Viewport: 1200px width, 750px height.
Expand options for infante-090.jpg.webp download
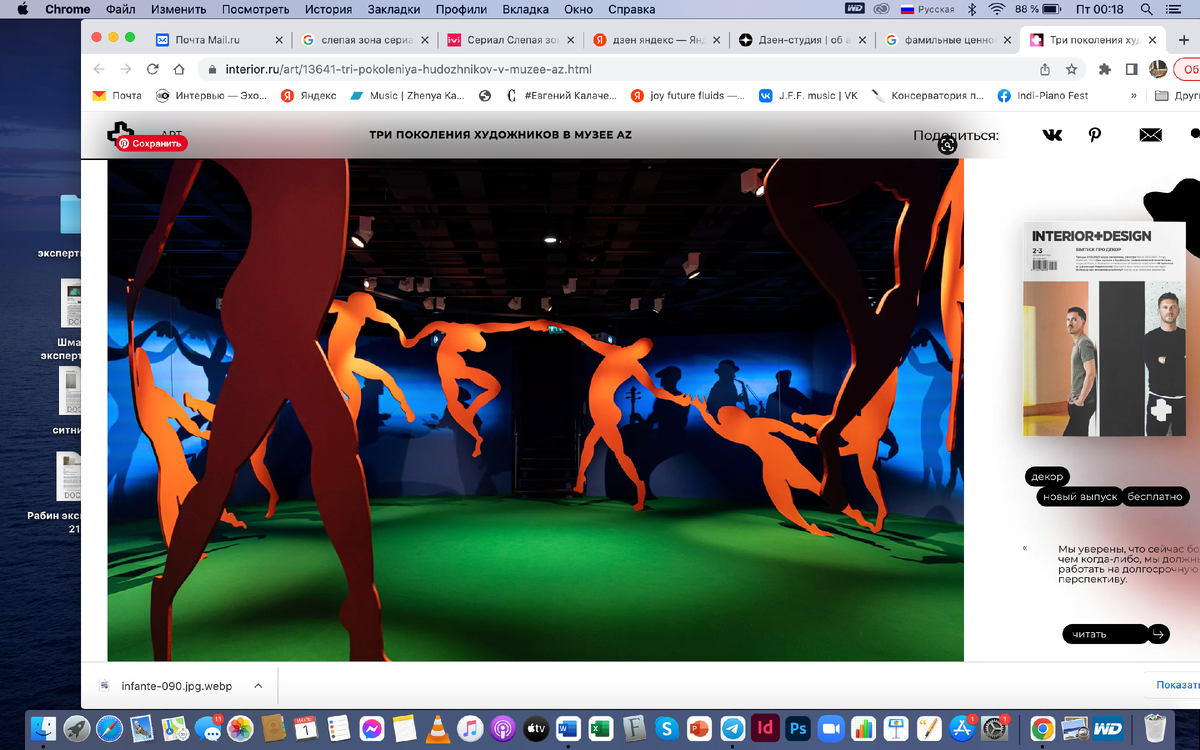pos(258,686)
